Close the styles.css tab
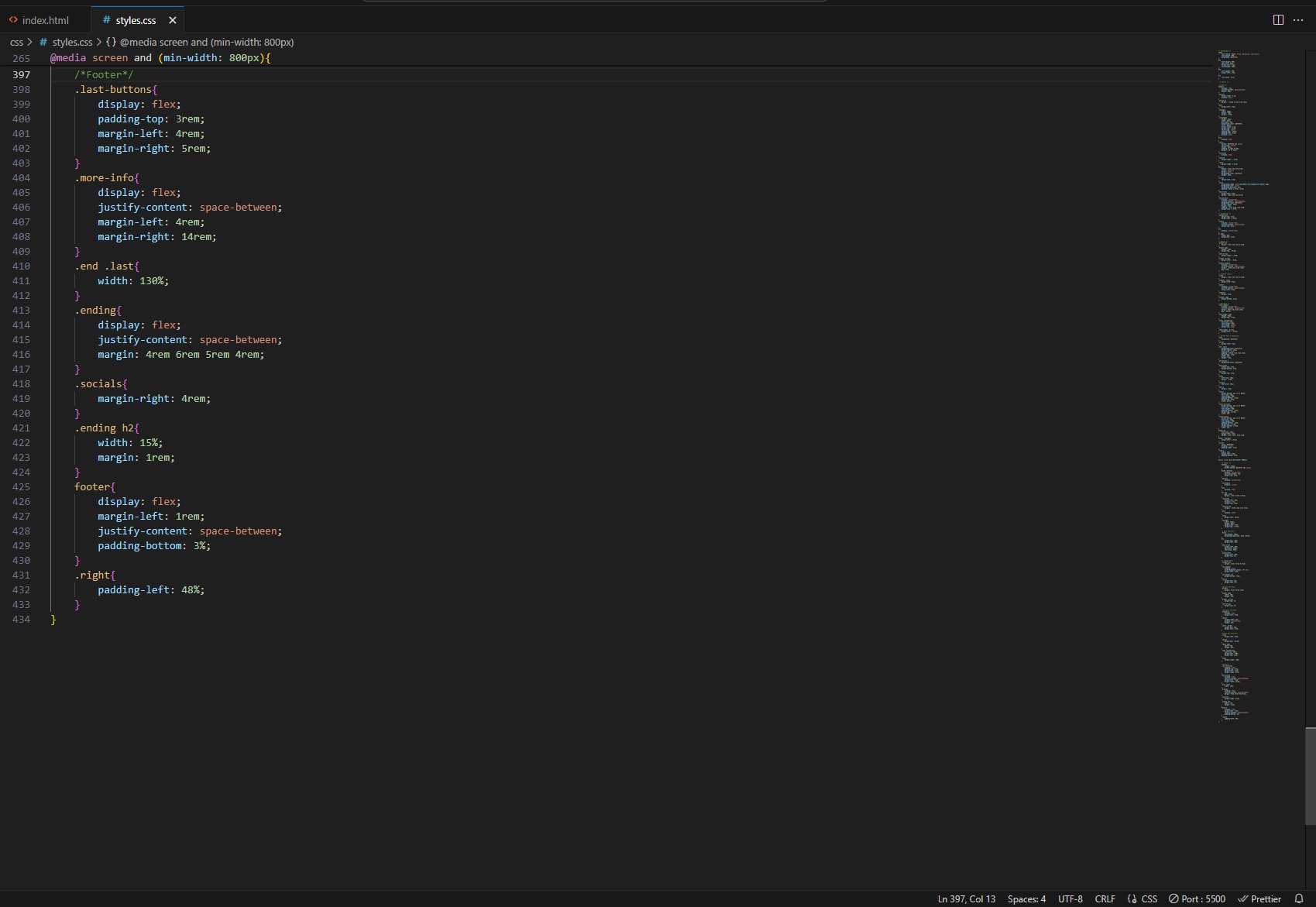The height and width of the screenshot is (907, 1316). point(173,20)
